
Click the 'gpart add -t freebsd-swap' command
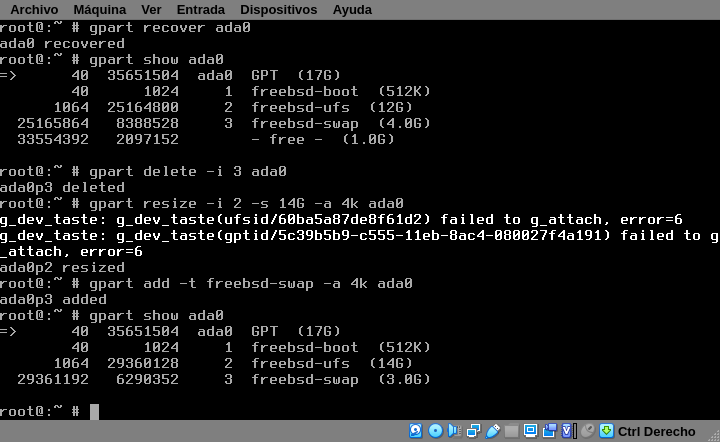click(x=251, y=284)
